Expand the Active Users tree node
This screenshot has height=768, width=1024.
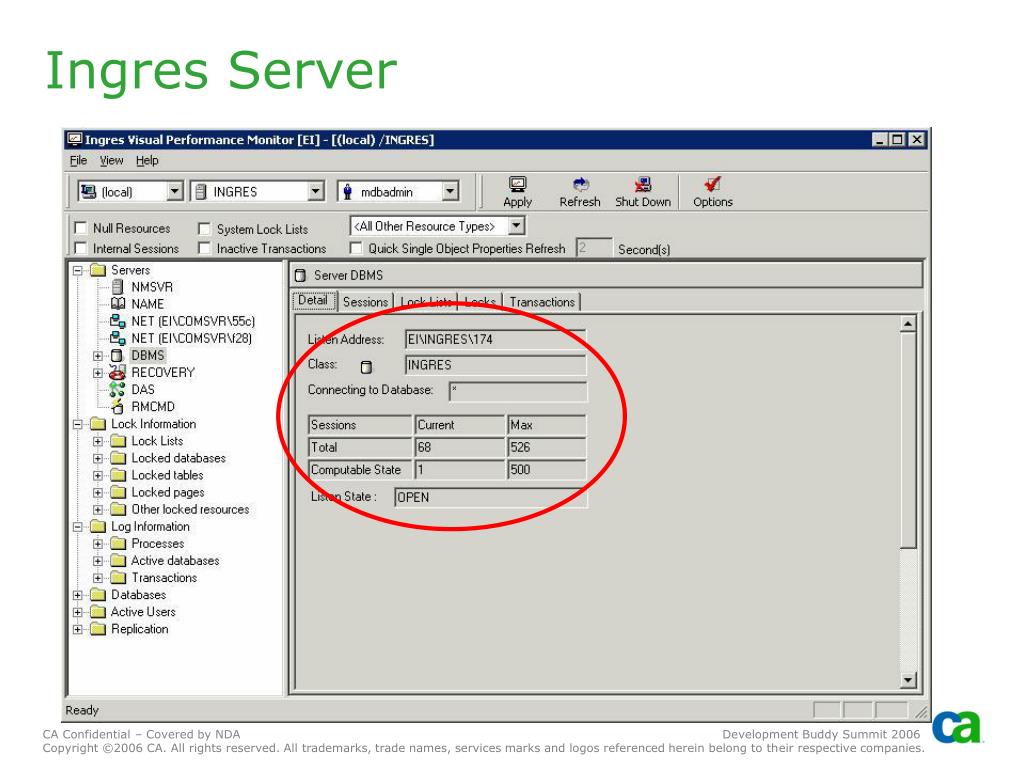[x=78, y=613]
